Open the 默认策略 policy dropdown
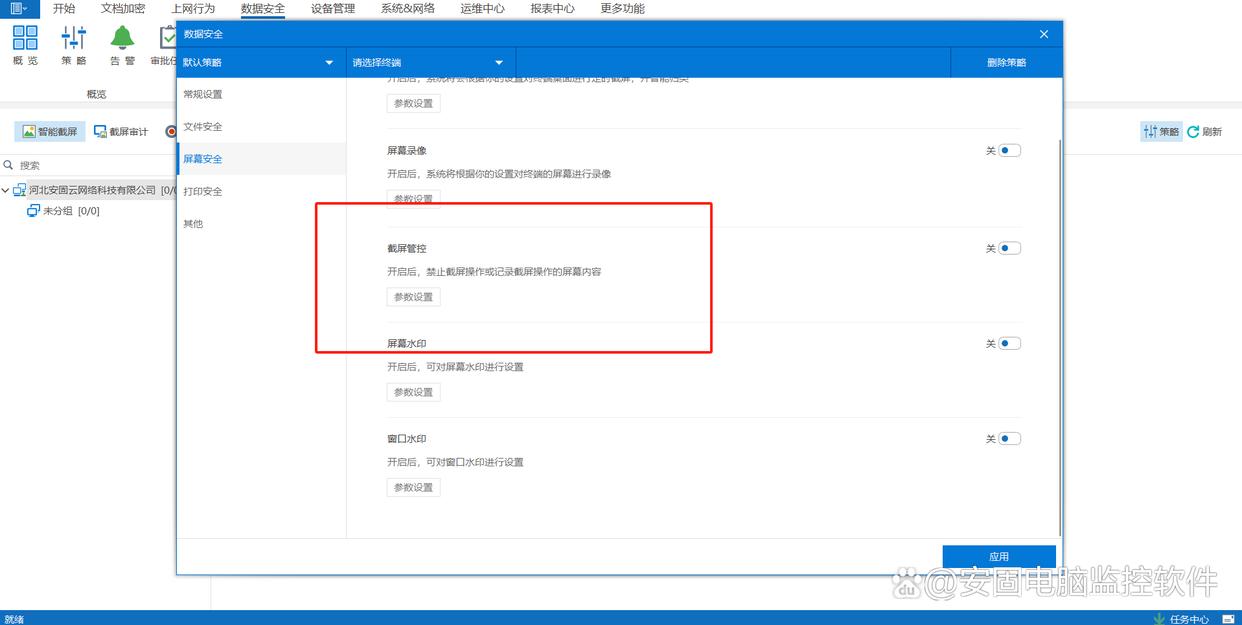The height and width of the screenshot is (625, 1242). point(258,62)
